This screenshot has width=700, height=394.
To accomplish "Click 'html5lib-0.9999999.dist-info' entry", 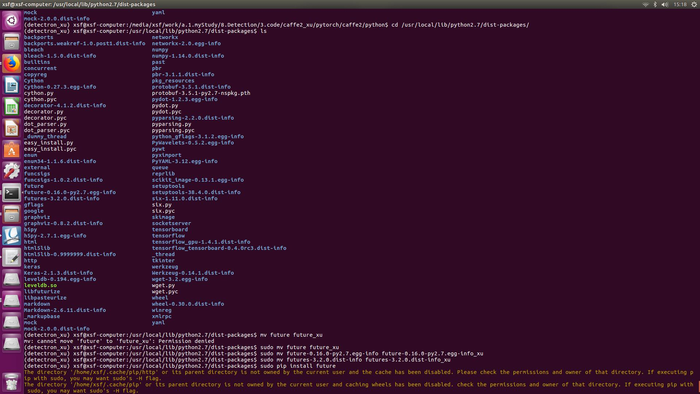I will click(70, 254).
